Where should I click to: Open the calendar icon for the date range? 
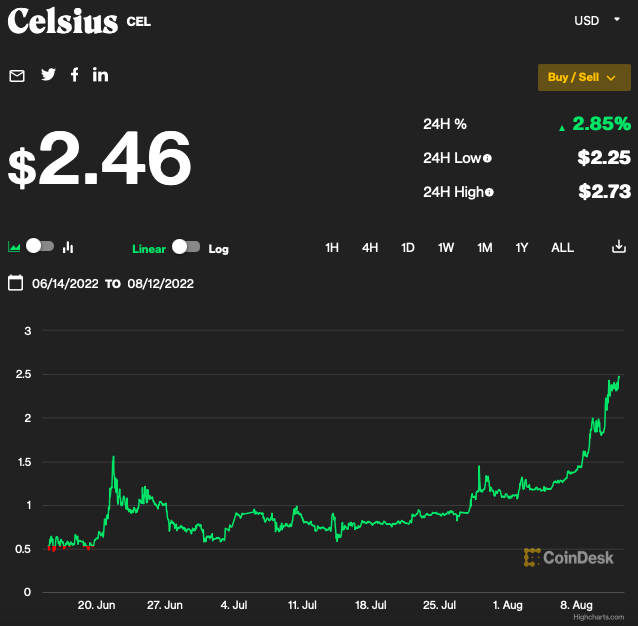[x=15, y=283]
